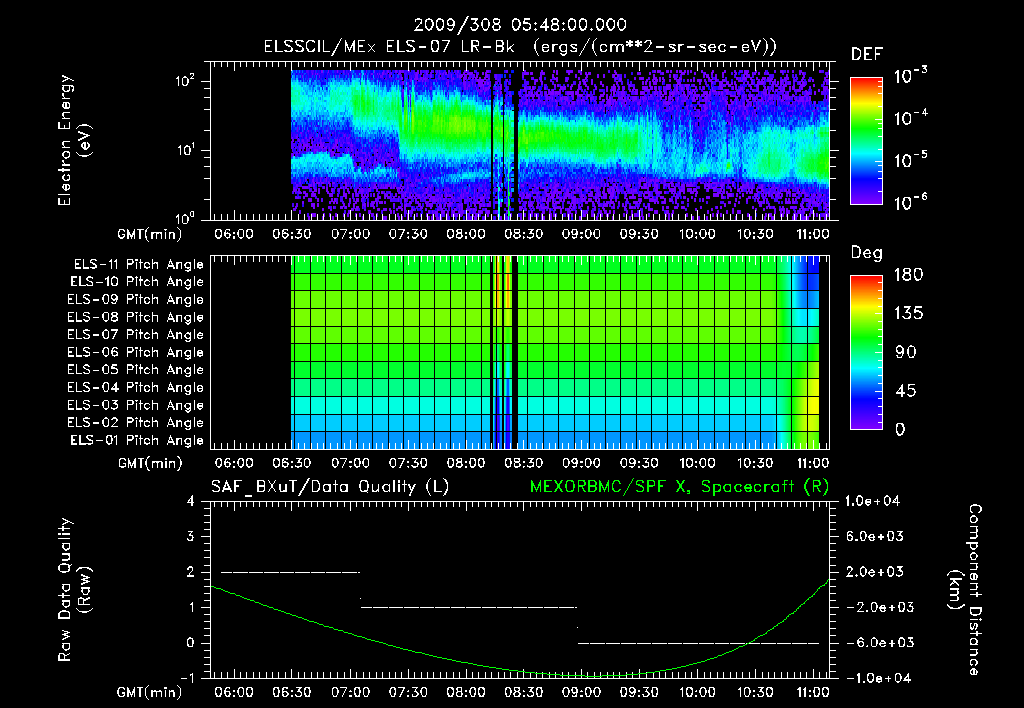The image size is (1024, 708).
Task: Click the 0 value on the Deg scale
Action: tap(900, 430)
